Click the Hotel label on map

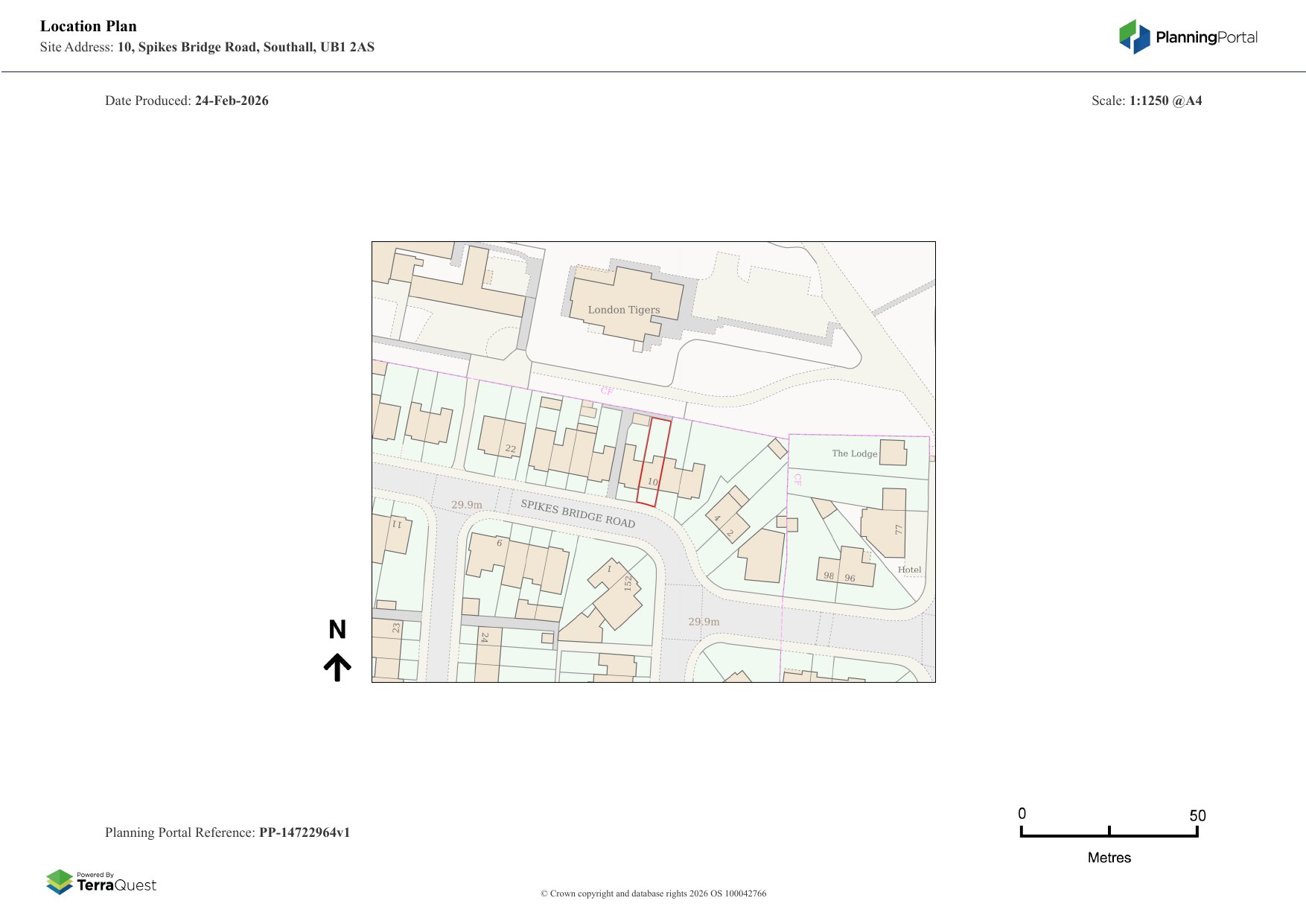909,570
